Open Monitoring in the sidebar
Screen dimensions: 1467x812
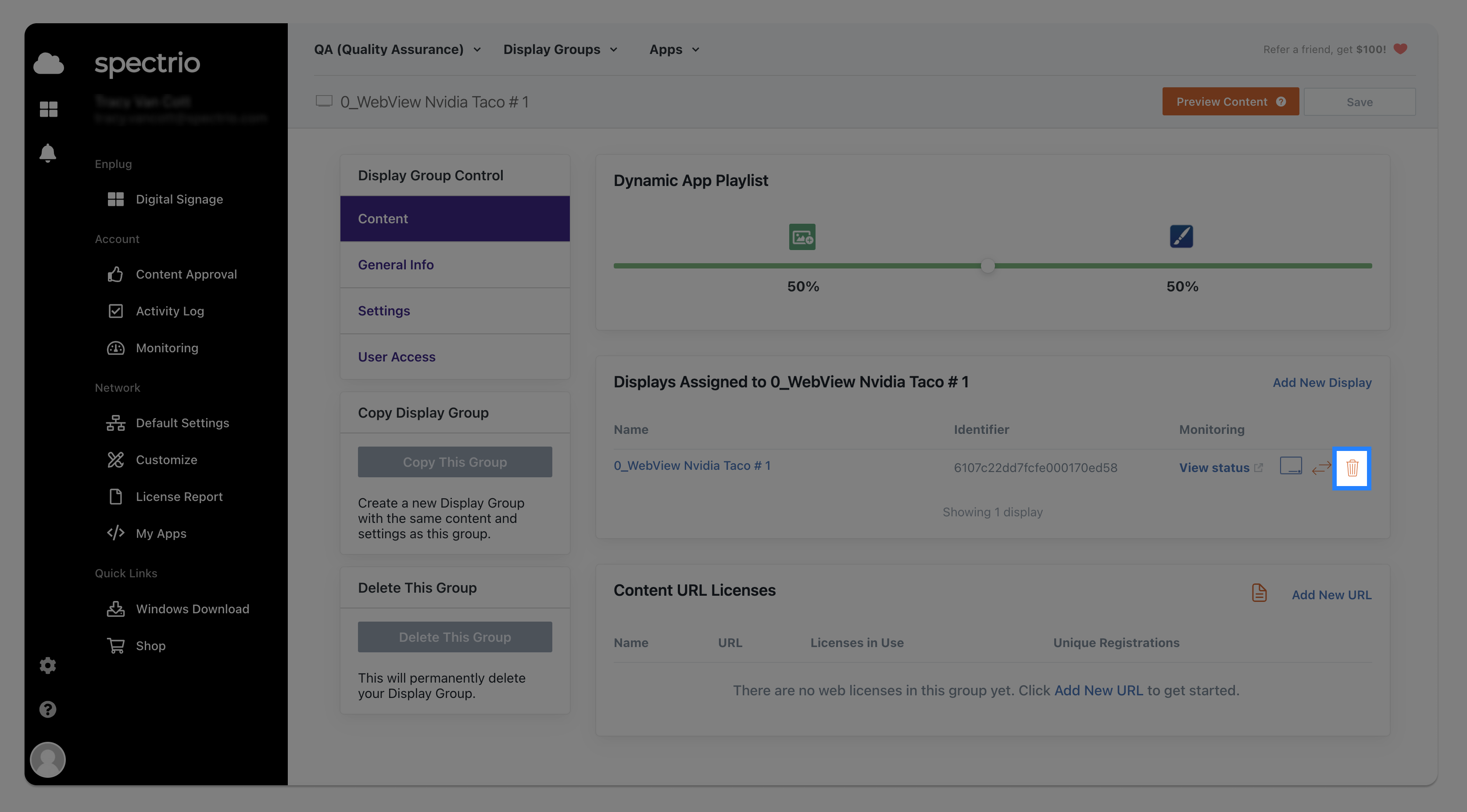tap(153, 348)
